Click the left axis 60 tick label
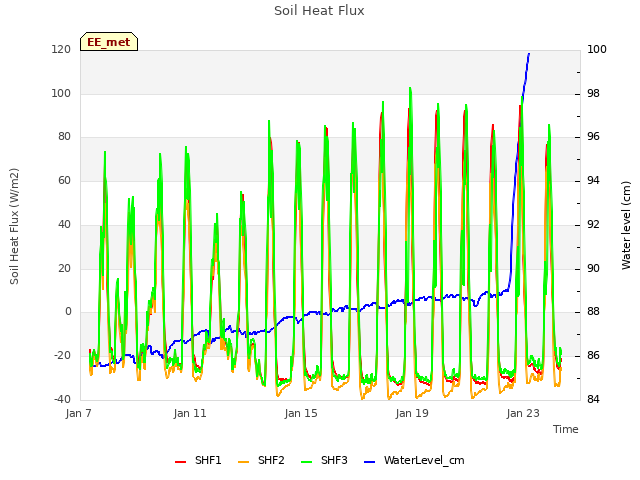This screenshot has width=640, height=480. pos(64,180)
